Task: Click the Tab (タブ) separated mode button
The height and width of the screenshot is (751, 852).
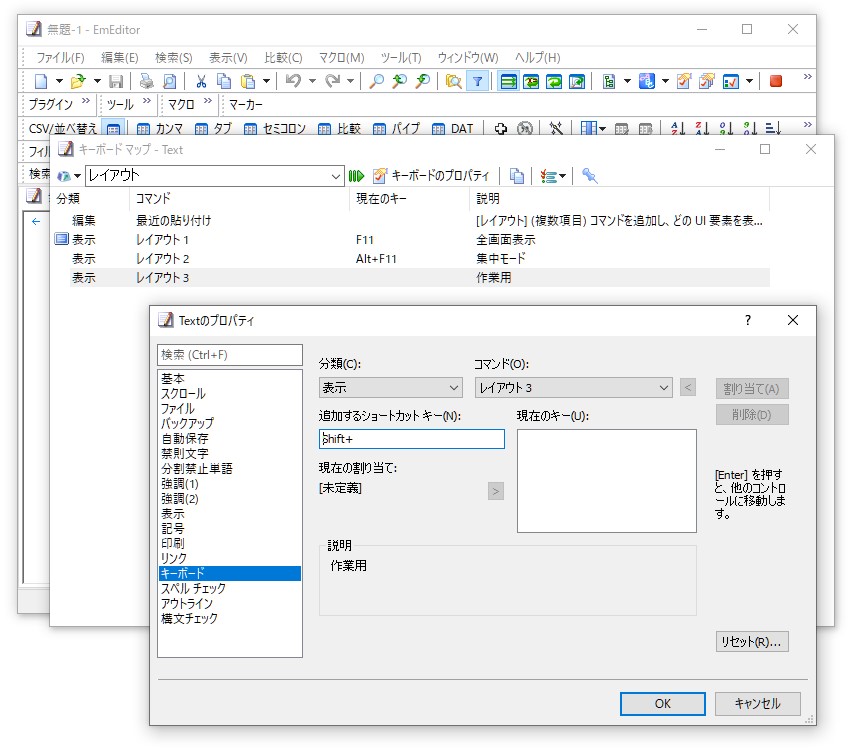Action: [214, 129]
